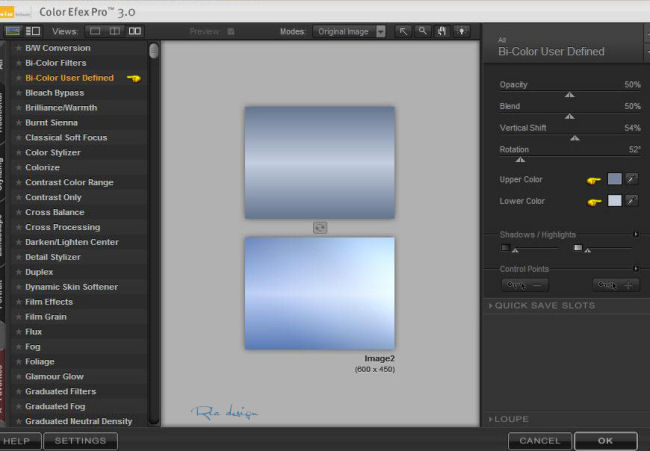This screenshot has width=650, height=451.
Task: Select the Graduated Filters entry
Action: (x=61, y=391)
